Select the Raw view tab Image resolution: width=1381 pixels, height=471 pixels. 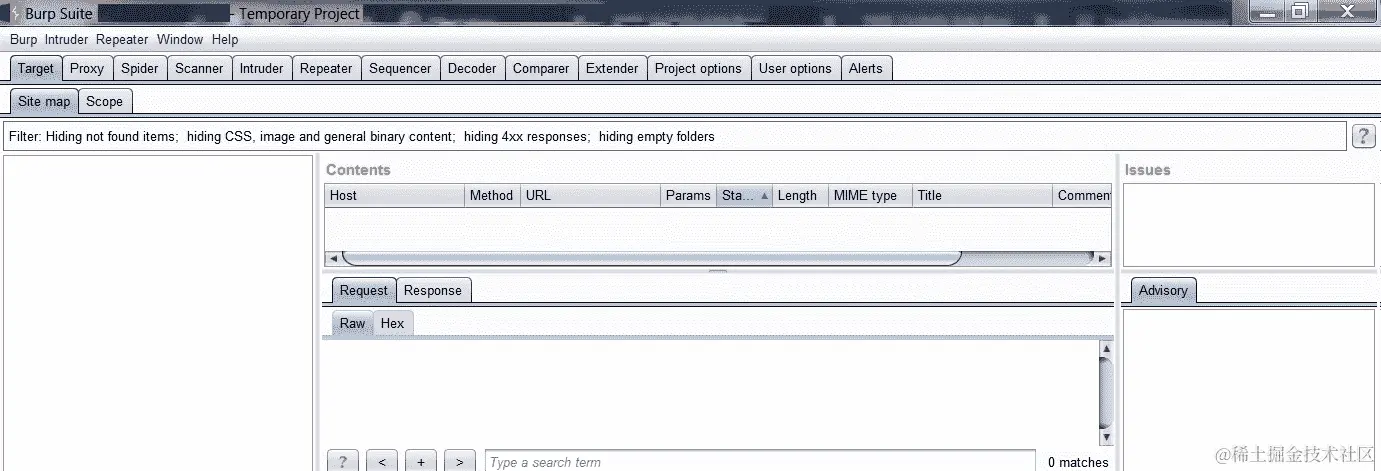[x=352, y=323]
